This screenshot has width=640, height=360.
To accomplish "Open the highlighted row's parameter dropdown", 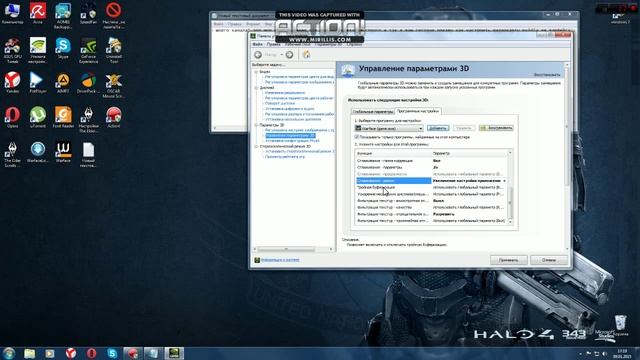I will [504, 180].
